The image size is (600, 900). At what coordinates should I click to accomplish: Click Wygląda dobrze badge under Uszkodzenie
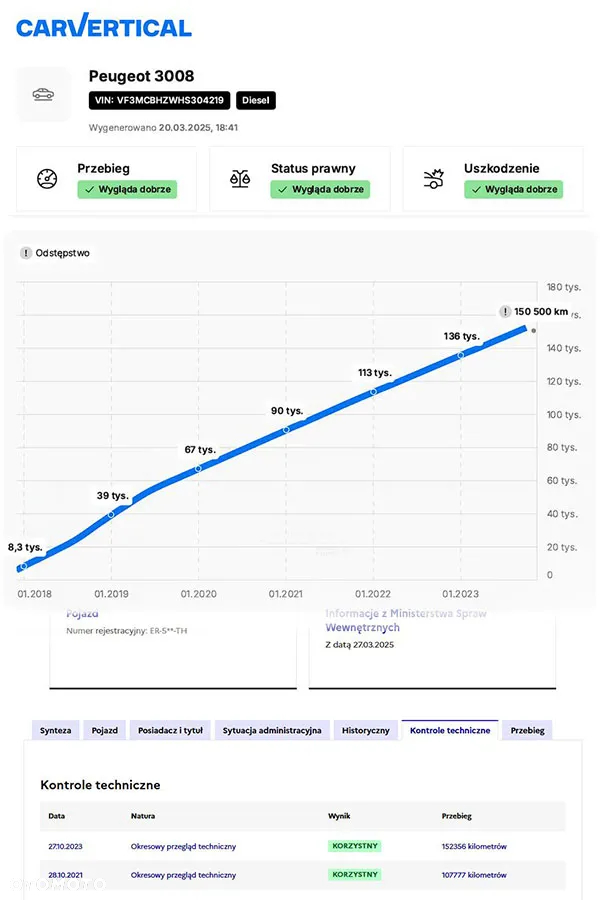point(514,189)
